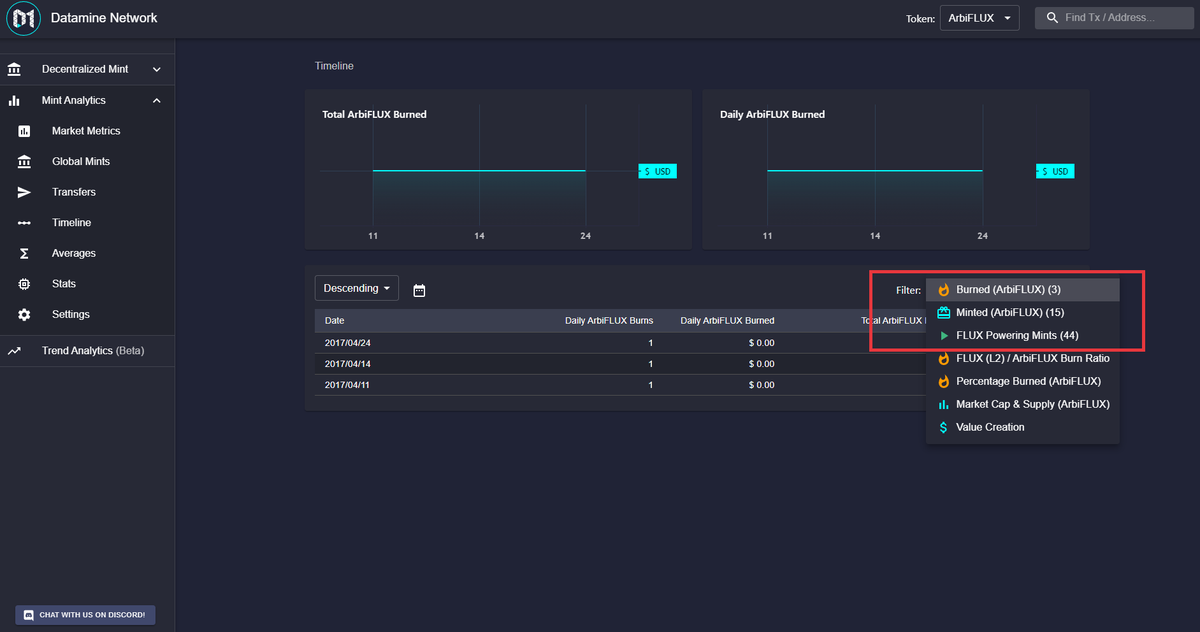Open Trend Analytics (Beta)
This screenshot has width=1200, height=632.
click(x=87, y=351)
